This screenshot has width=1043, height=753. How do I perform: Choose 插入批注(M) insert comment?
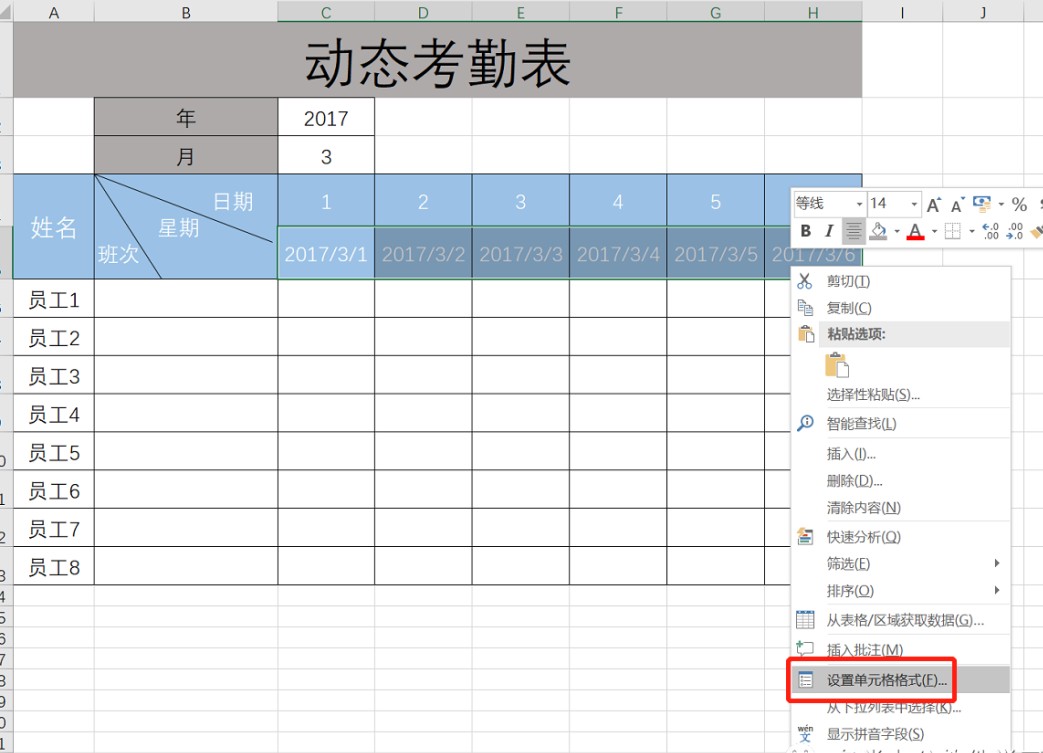coord(902,650)
